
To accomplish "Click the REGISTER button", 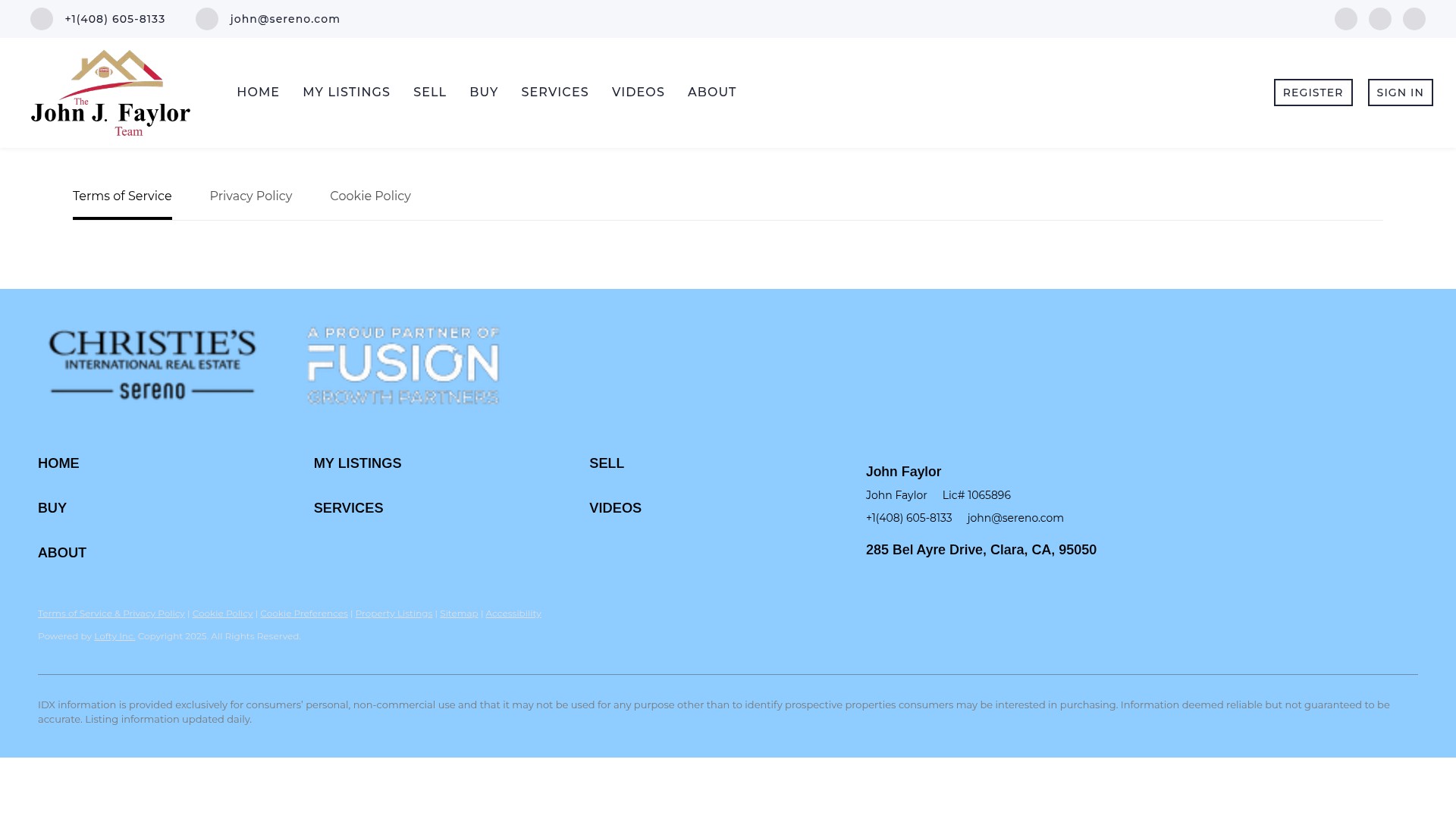I will point(1313,93).
